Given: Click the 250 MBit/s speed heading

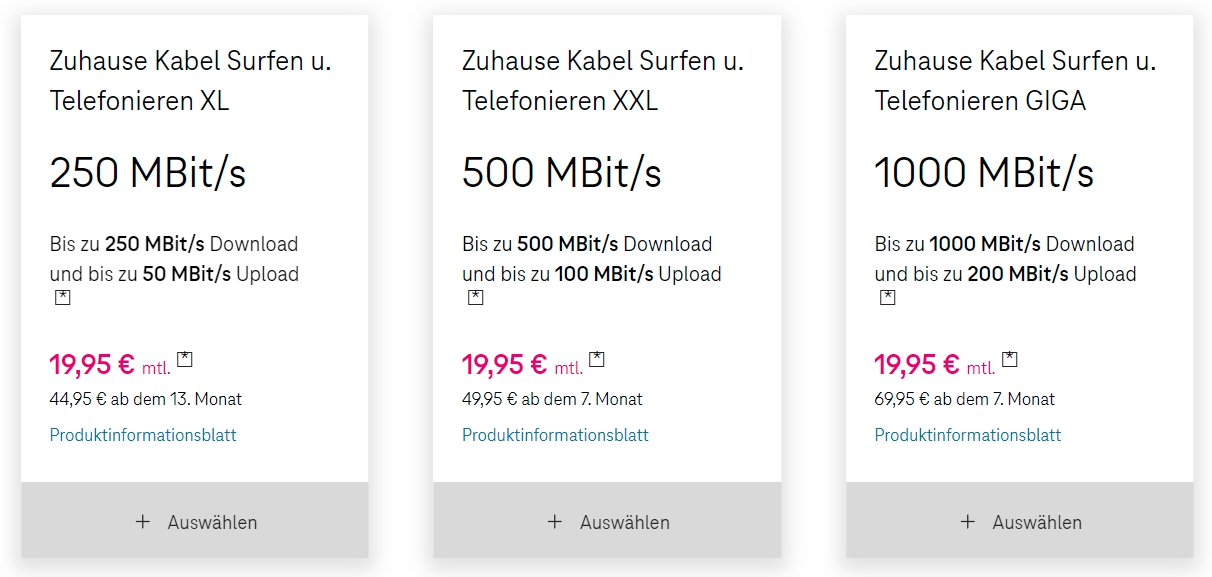Looking at the screenshot, I should click(148, 173).
